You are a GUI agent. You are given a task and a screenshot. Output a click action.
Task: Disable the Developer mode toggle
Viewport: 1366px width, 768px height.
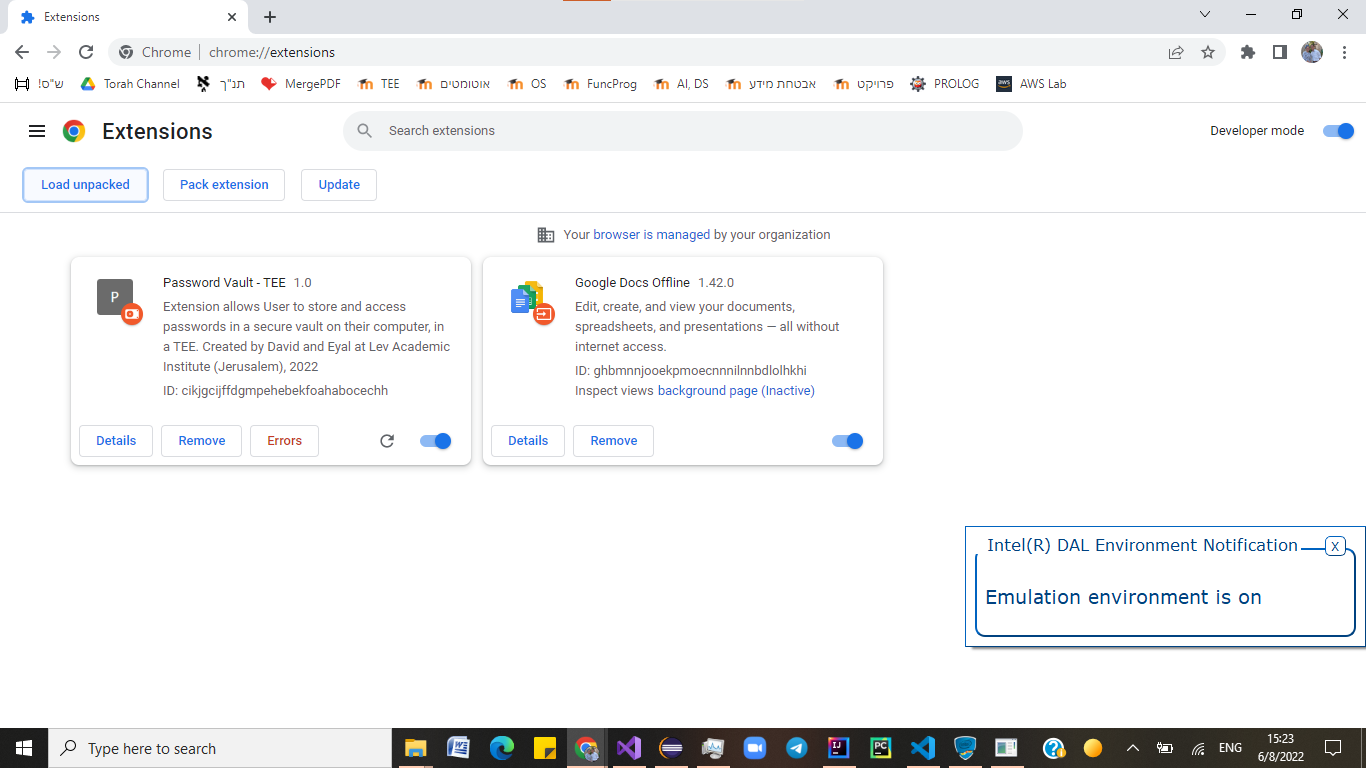point(1338,131)
